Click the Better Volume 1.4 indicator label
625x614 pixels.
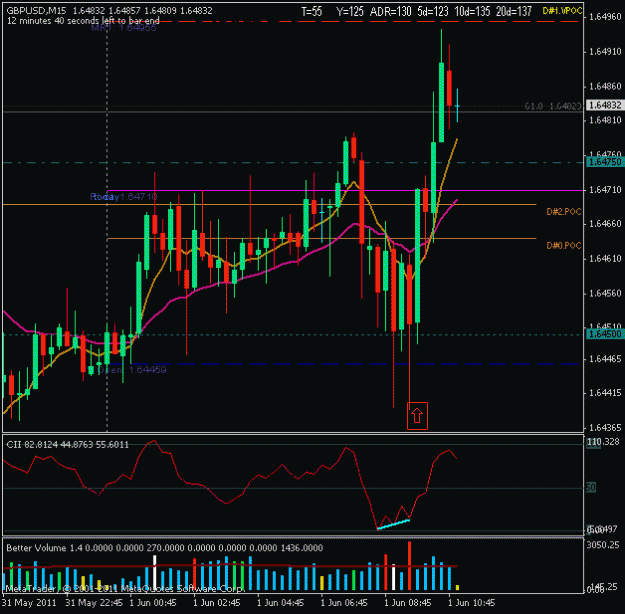coord(164,548)
